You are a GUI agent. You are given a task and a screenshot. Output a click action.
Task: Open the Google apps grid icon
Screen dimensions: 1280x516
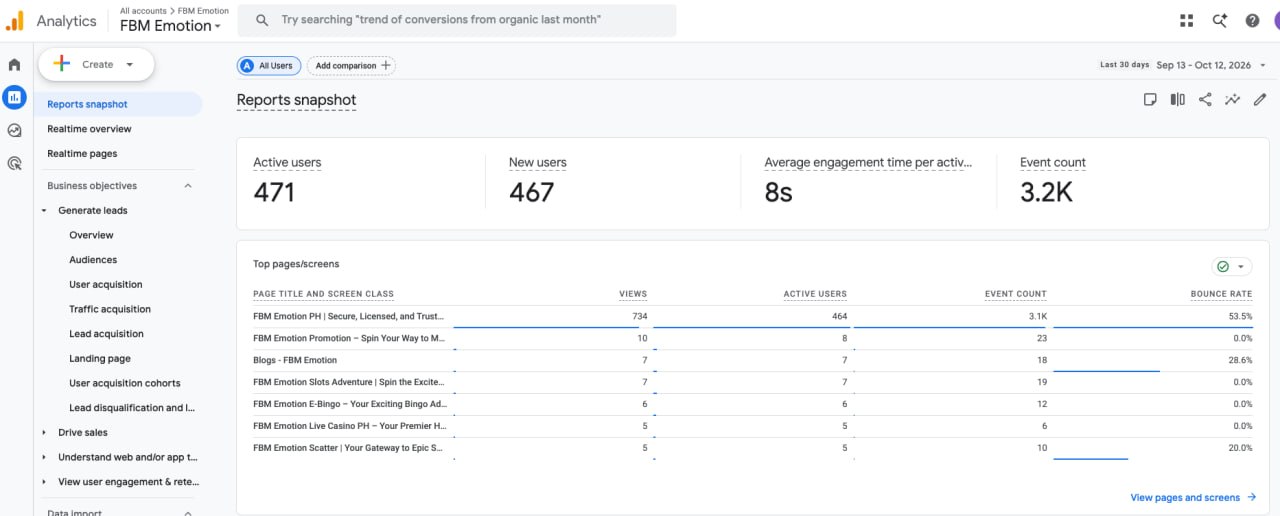point(1187,20)
